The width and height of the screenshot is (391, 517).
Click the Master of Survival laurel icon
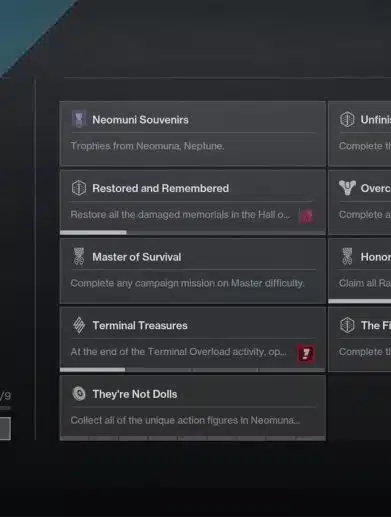[x=79, y=257]
